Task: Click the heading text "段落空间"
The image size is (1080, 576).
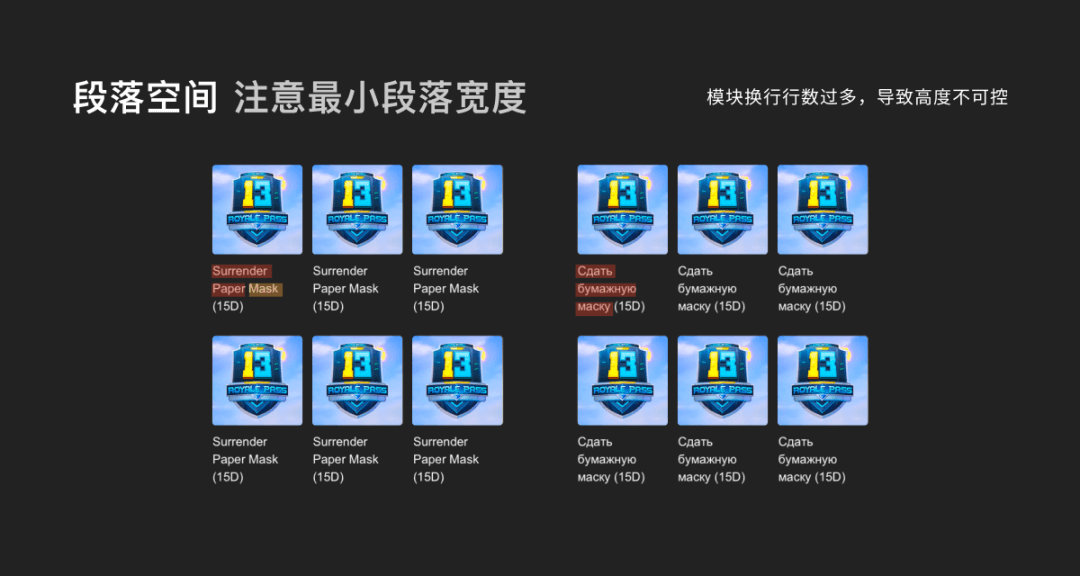Action: click(x=145, y=98)
